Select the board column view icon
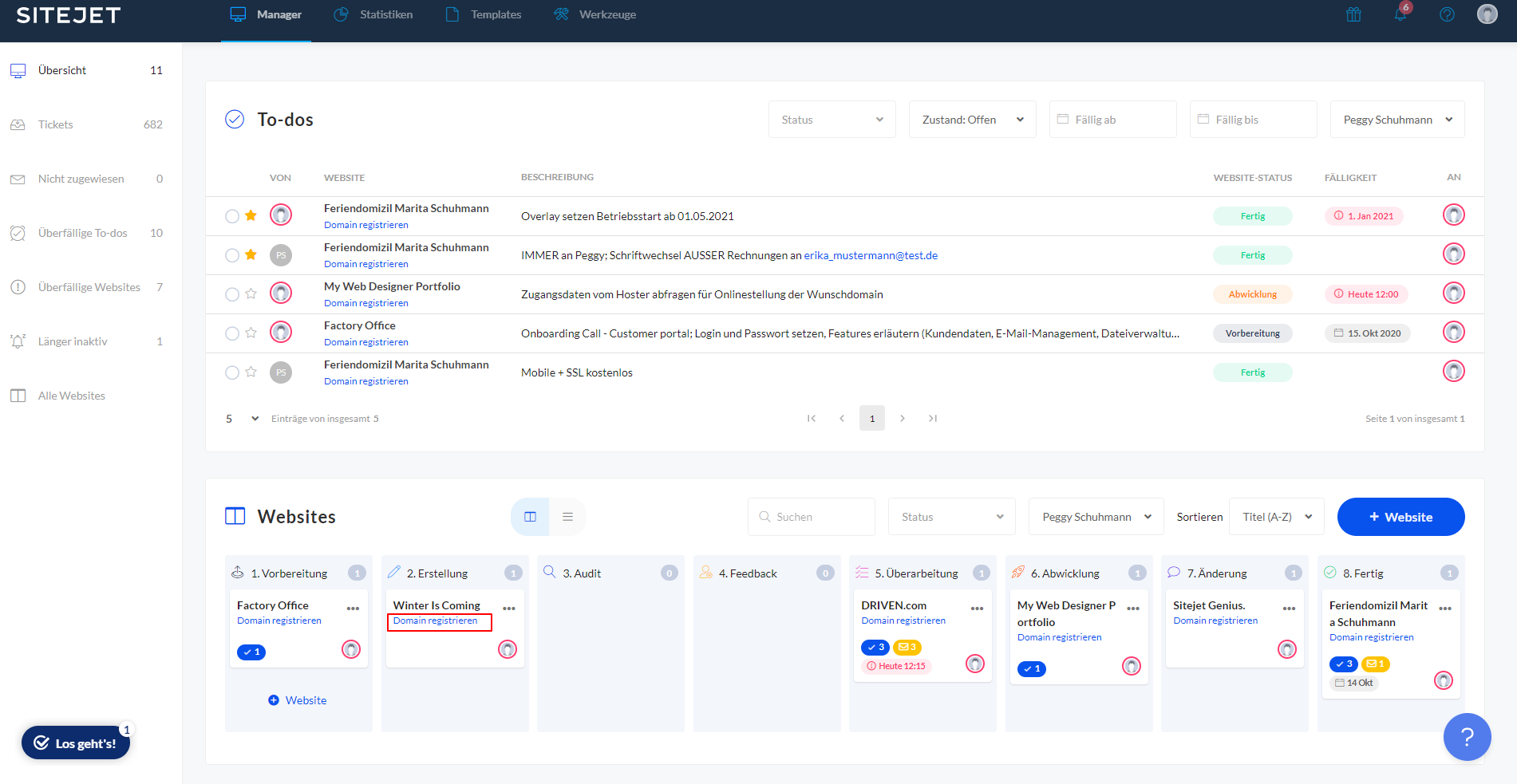The height and width of the screenshot is (784, 1517). (530, 517)
